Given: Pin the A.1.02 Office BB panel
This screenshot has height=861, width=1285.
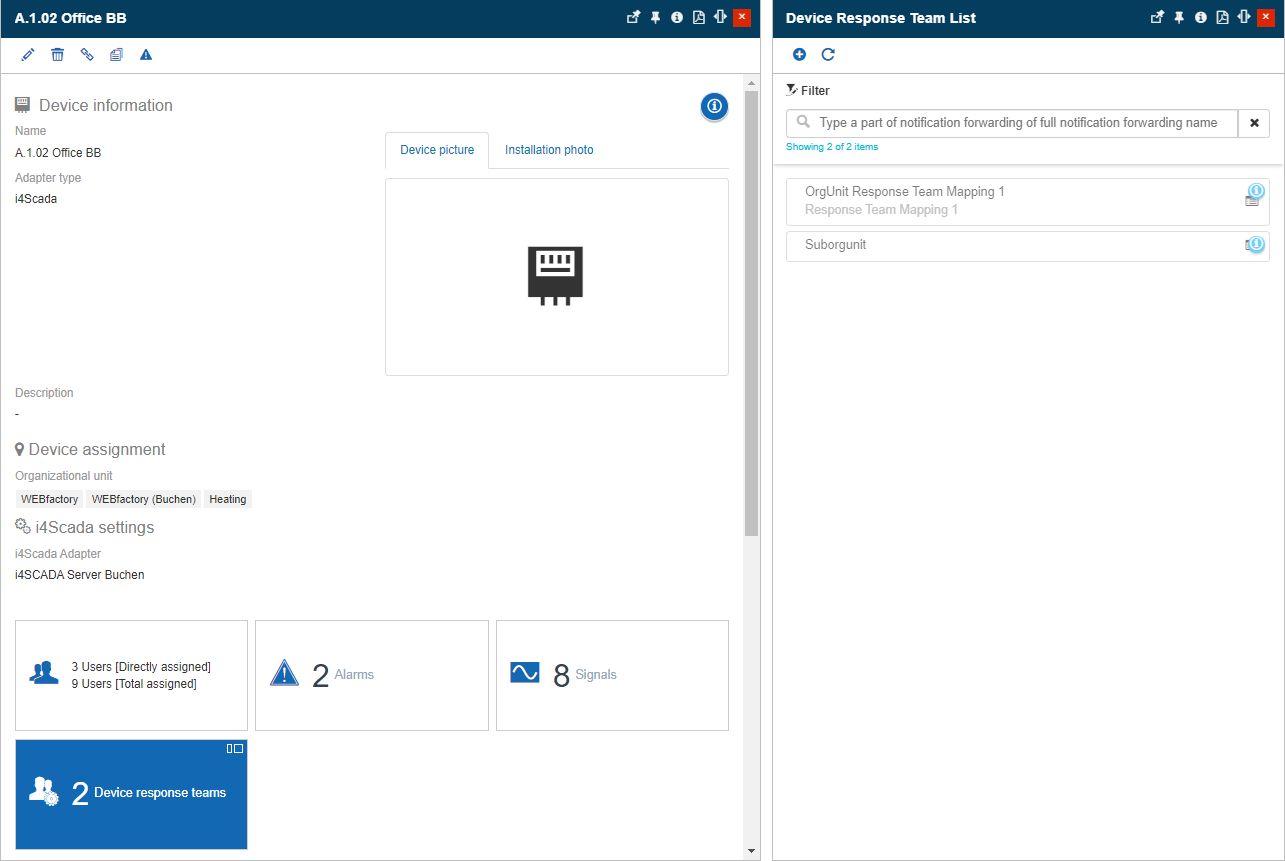Looking at the screenshot, I should tap(655, 17).
